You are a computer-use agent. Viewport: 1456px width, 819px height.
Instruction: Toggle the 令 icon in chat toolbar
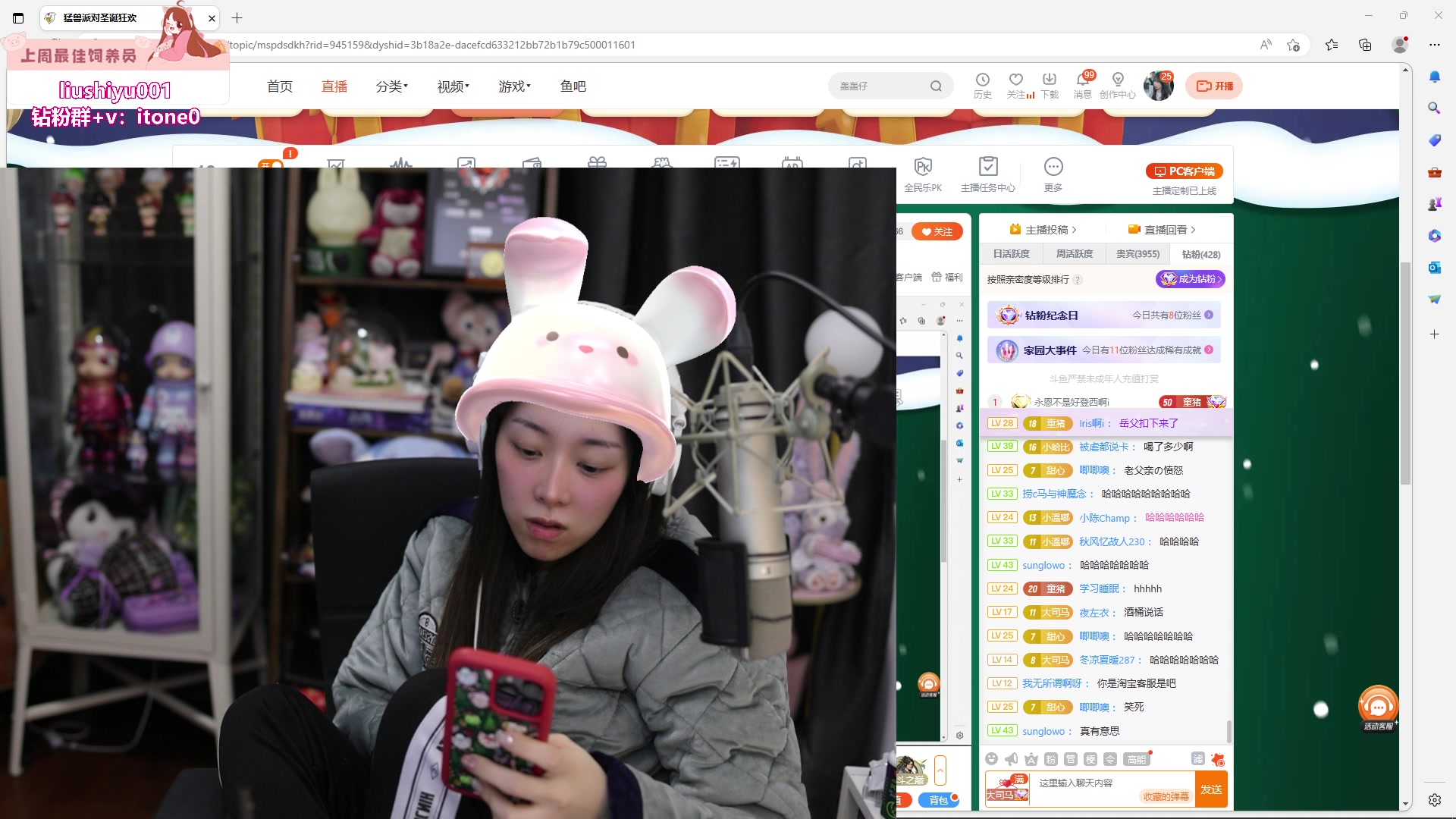(1110, 759)
